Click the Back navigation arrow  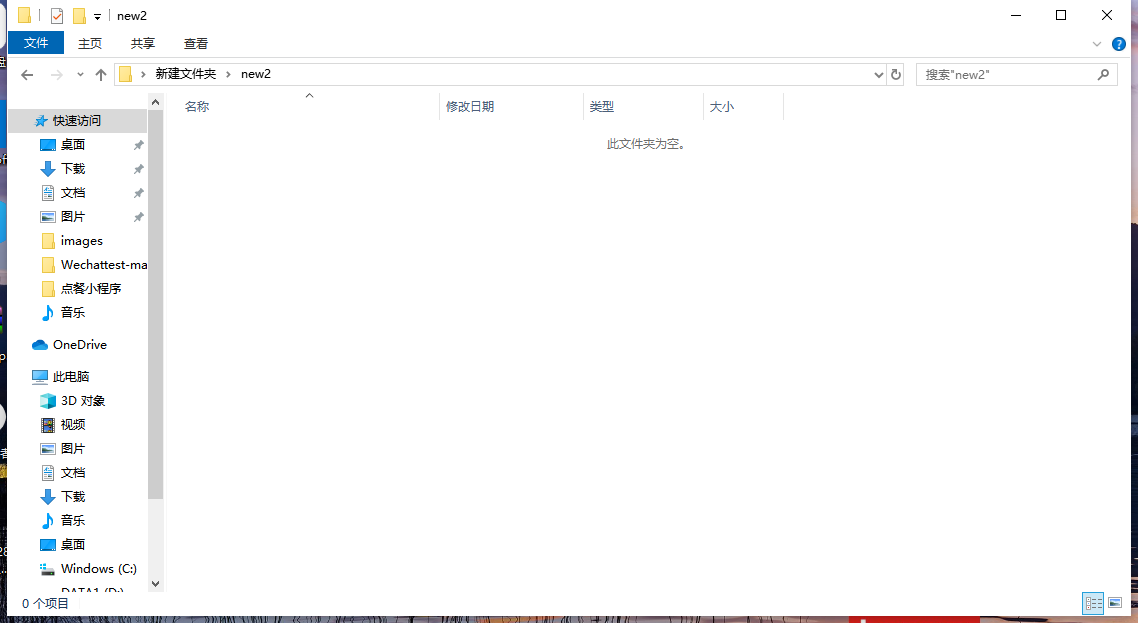point(26,74)
